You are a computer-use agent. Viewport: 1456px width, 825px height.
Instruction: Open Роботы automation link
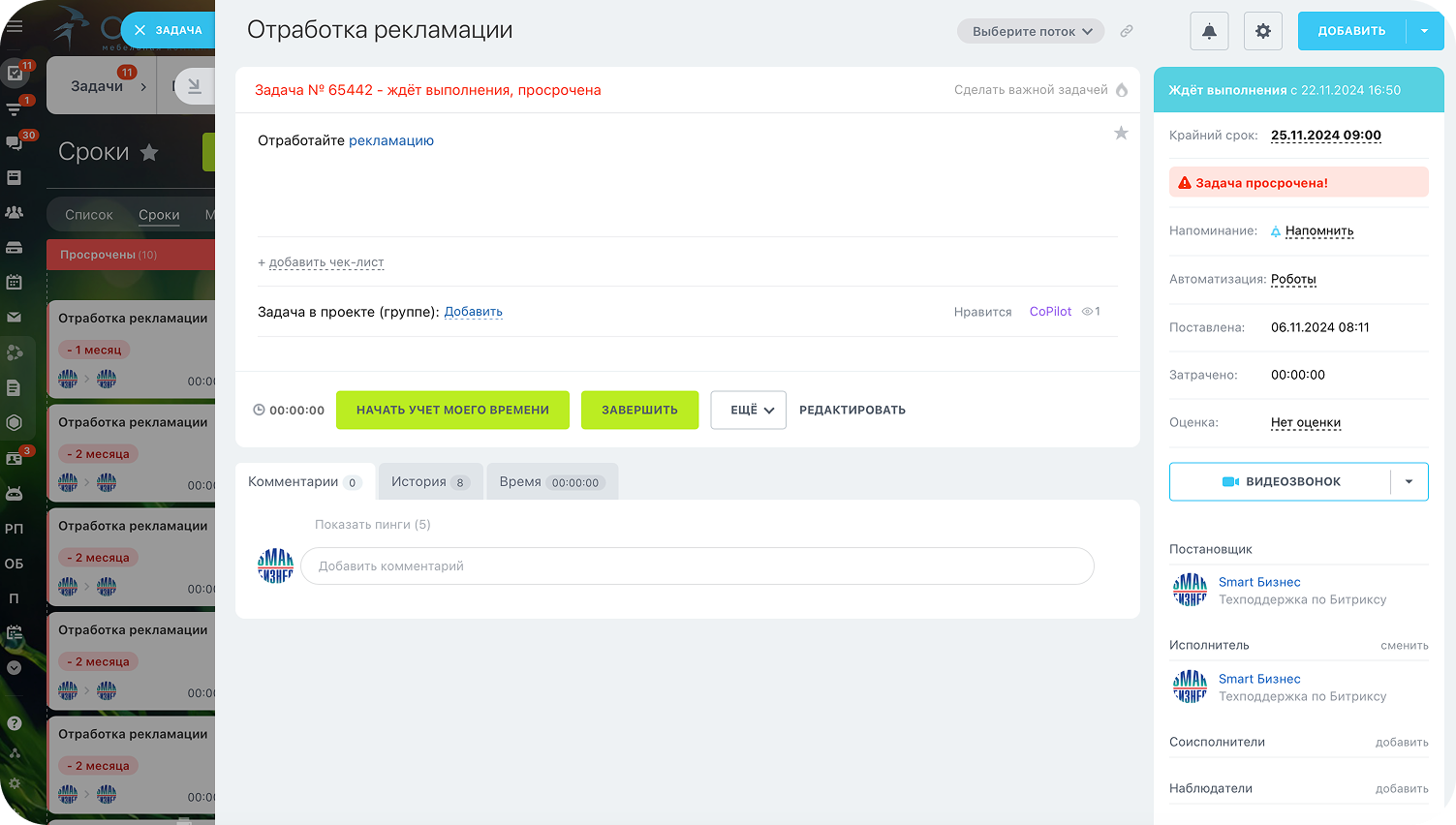coord(1293,280)
